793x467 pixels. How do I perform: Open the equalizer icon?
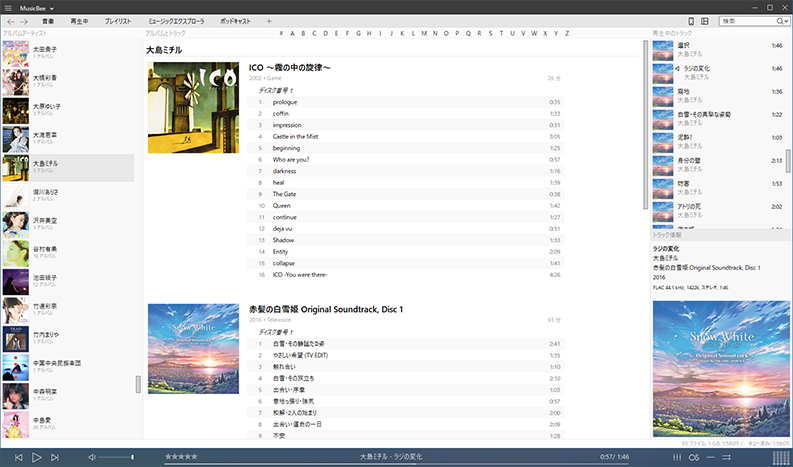click(677, 457)
